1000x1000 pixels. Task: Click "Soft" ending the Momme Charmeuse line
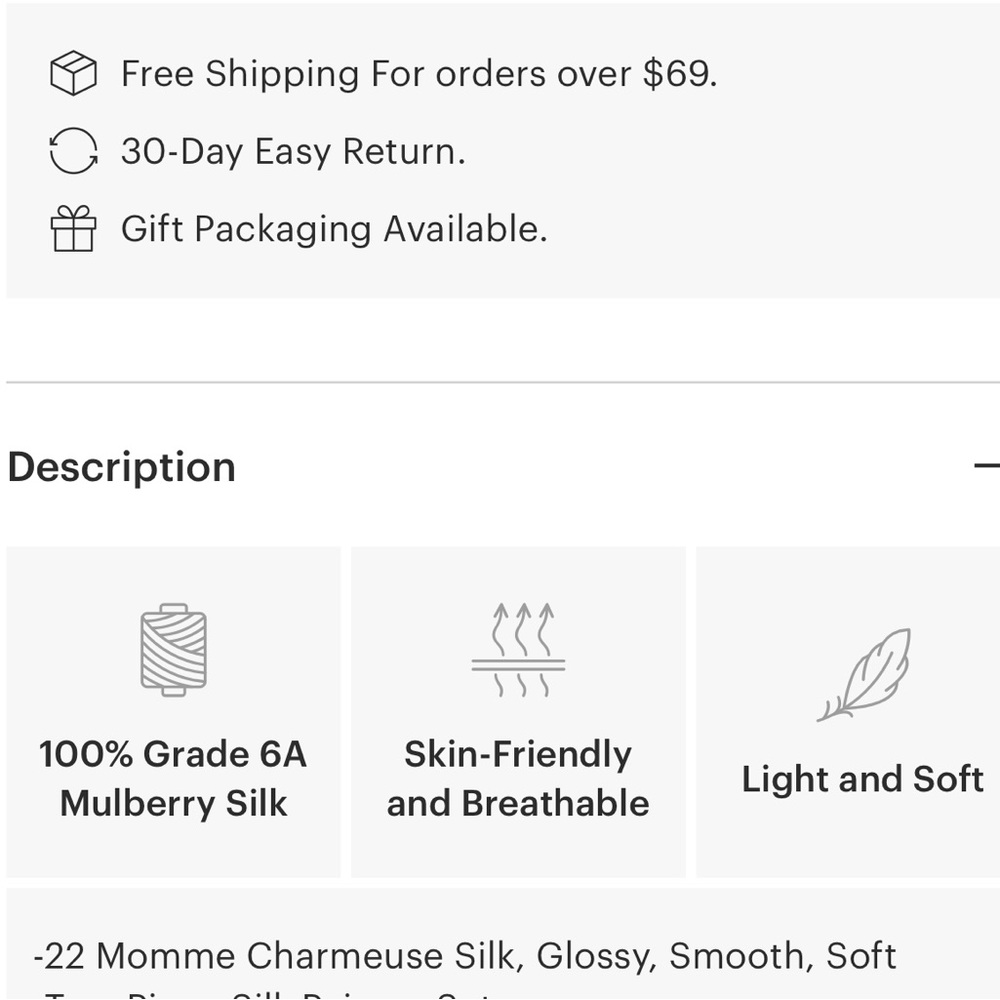click(861, 956)
